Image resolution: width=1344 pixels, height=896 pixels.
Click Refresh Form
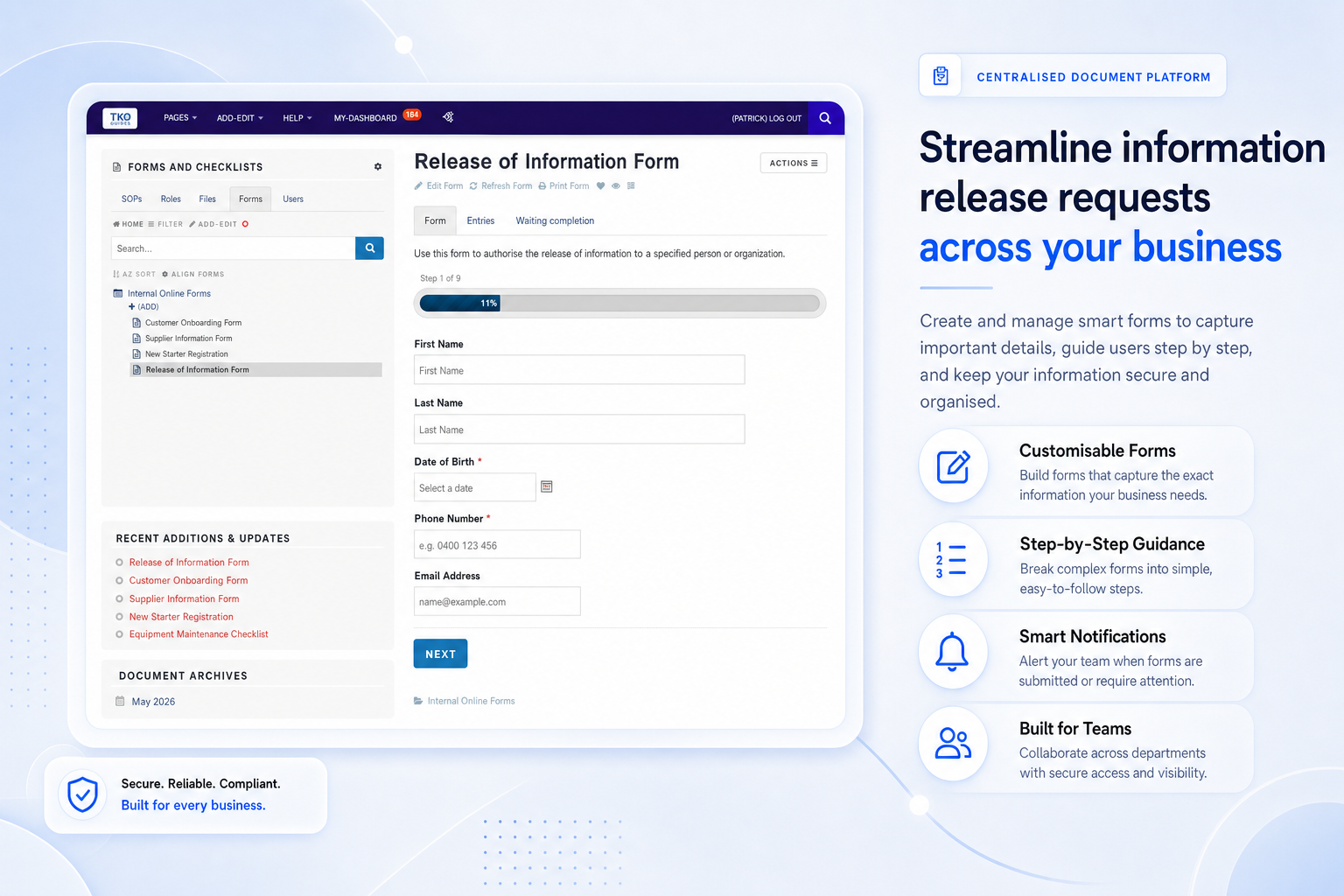click(x=500, y=185)
